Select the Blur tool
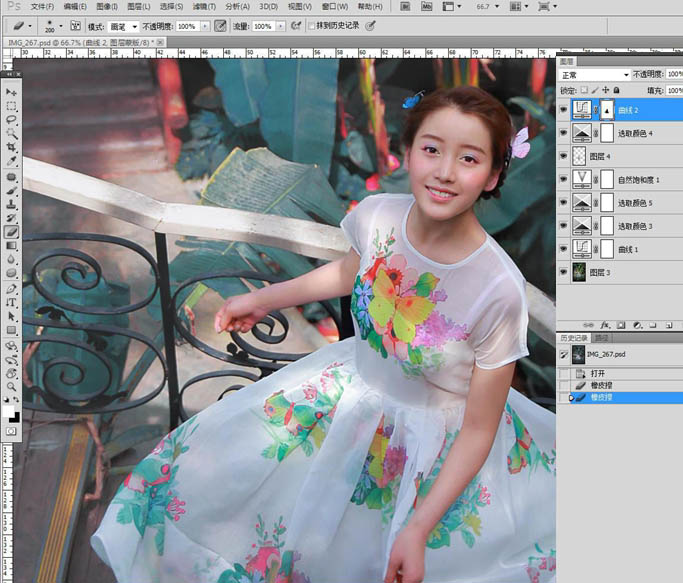 (11, 259)
